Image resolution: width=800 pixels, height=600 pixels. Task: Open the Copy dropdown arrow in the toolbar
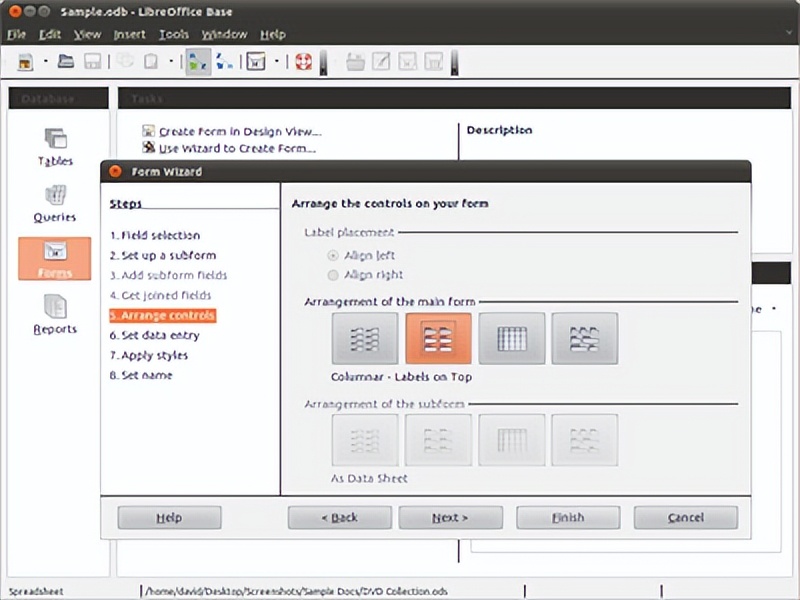[170, 61]
